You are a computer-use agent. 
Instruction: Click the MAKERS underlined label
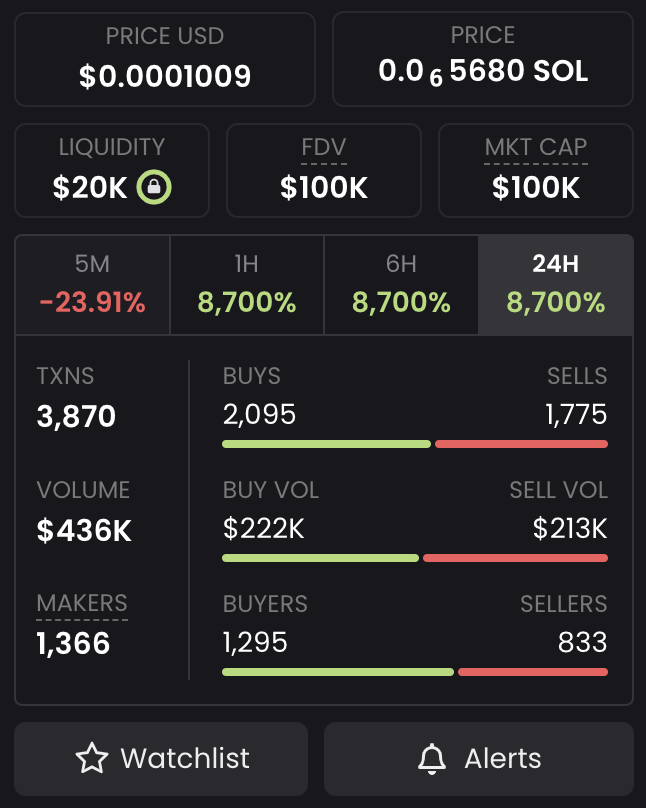click(x=82, y=604)
